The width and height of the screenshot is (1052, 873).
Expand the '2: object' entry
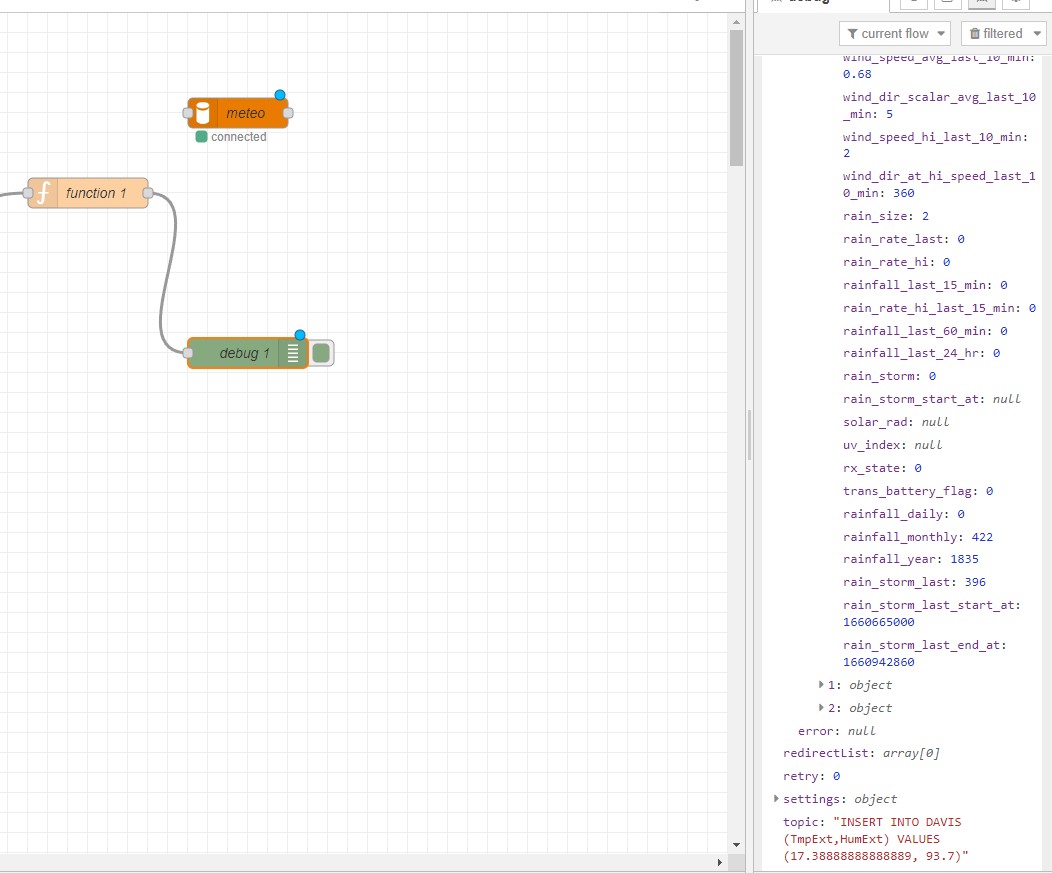point(823,708)
